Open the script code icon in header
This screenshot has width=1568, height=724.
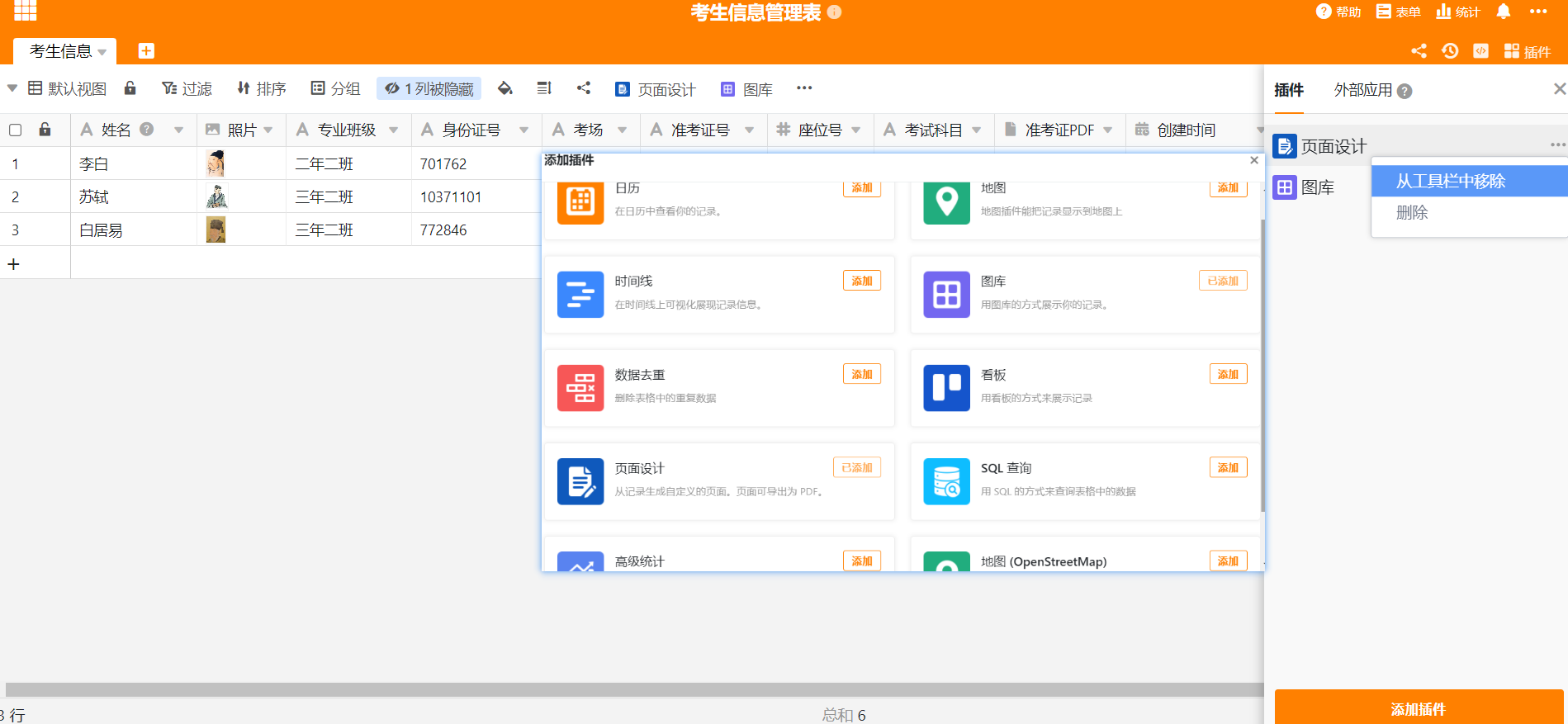coord(1481,51)
